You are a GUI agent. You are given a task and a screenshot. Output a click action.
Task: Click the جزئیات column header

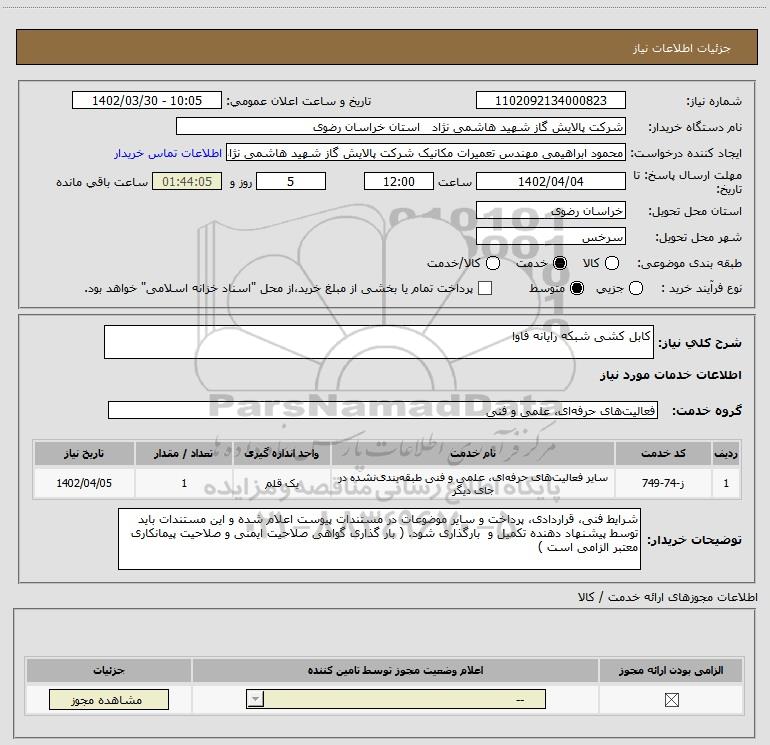click(x=109, y=670)
